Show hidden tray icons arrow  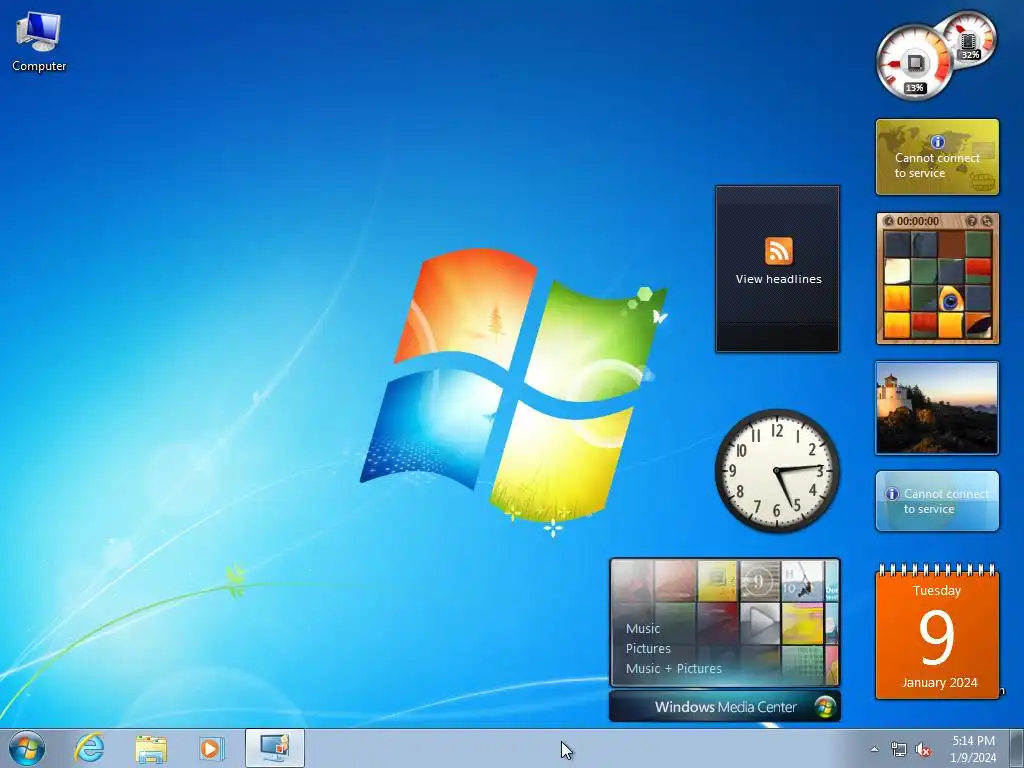coord(875,749)
